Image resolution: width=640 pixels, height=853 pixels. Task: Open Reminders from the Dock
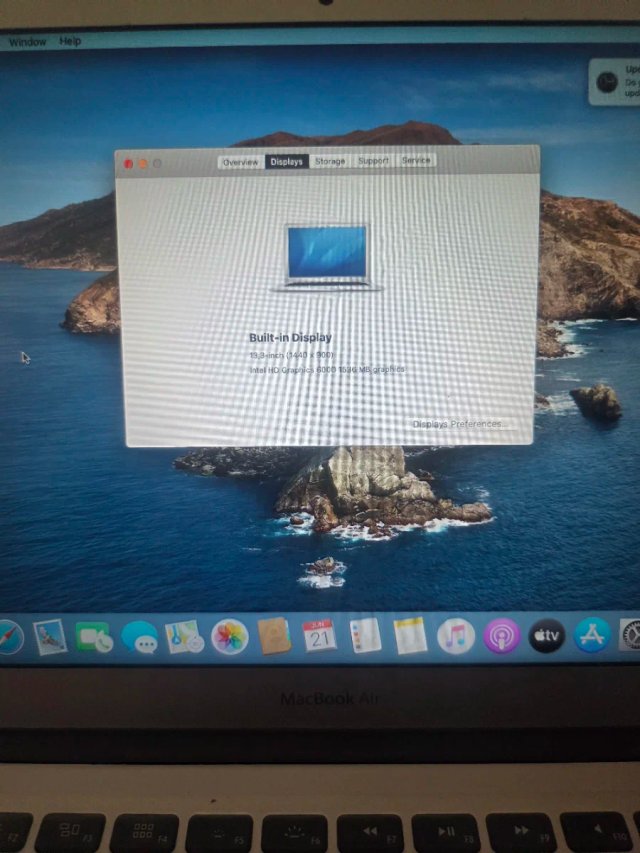365,635
